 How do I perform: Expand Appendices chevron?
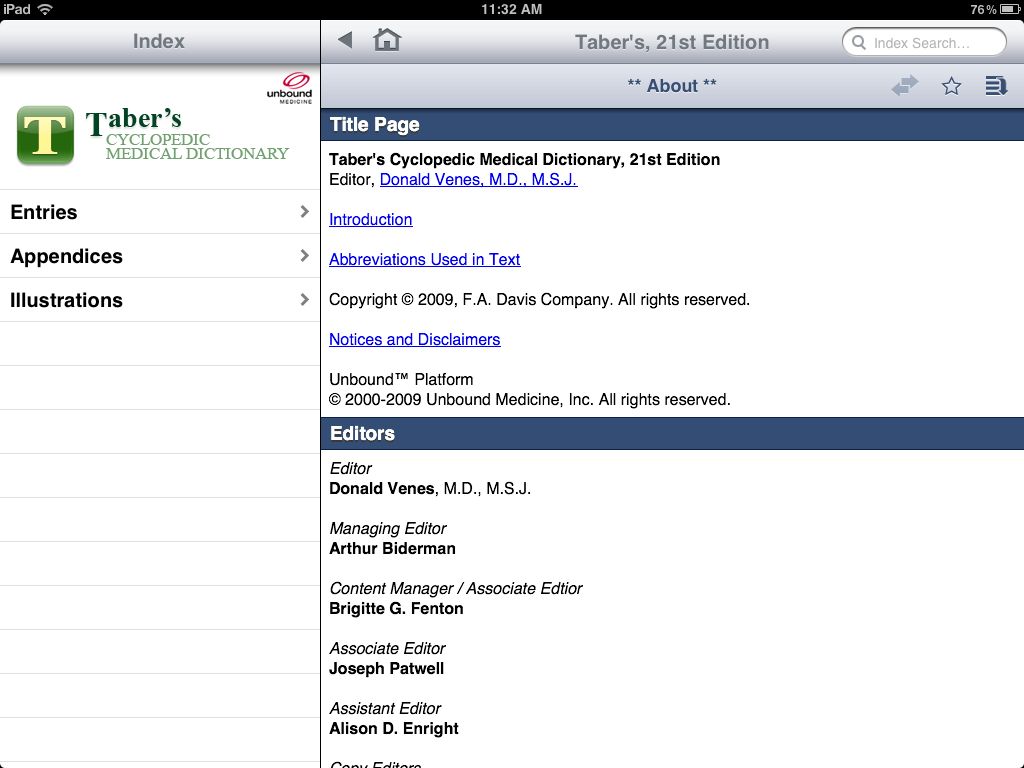click(304, 255)
